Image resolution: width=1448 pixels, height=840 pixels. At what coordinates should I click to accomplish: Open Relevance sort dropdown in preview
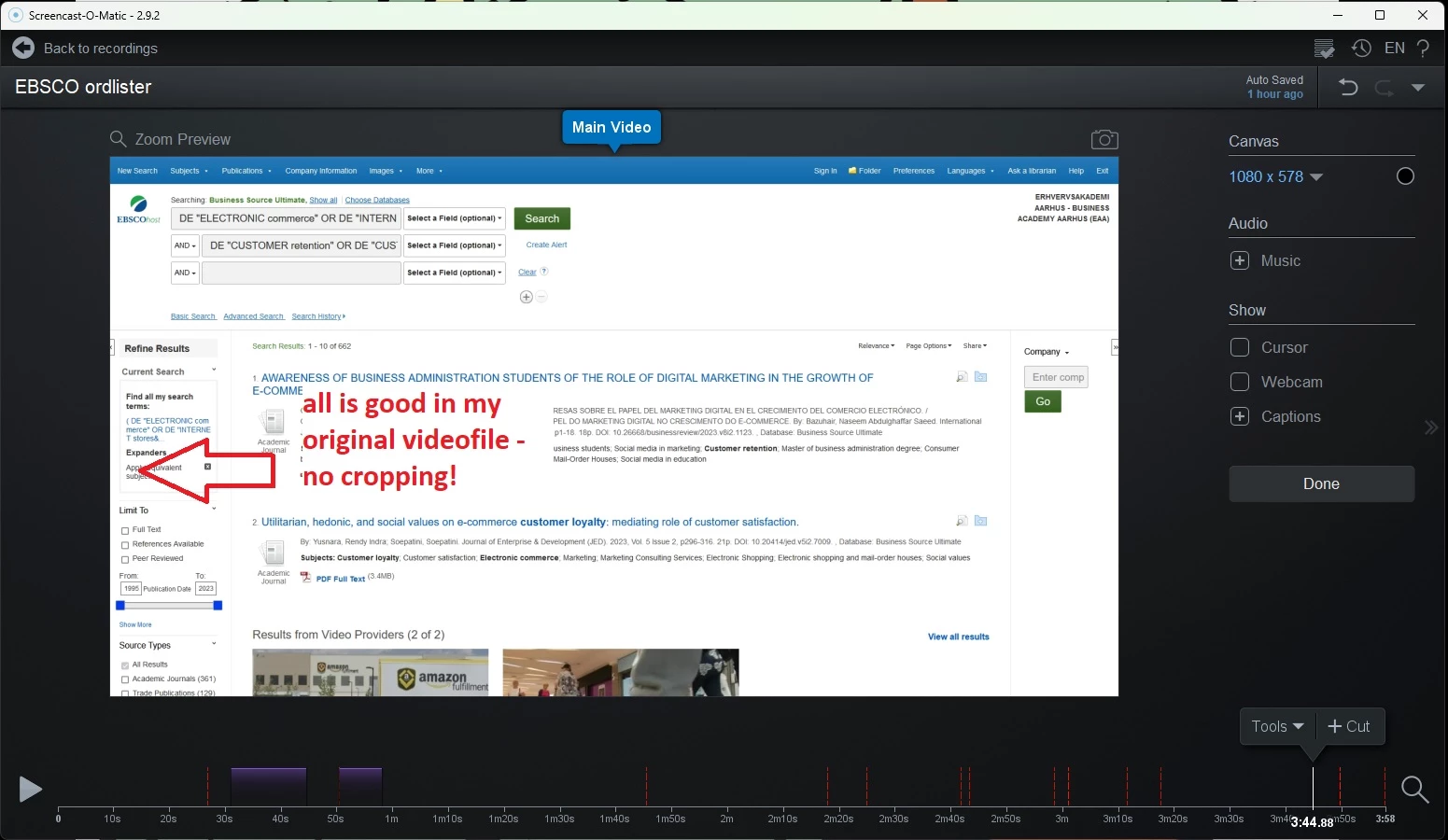point(876,345)
